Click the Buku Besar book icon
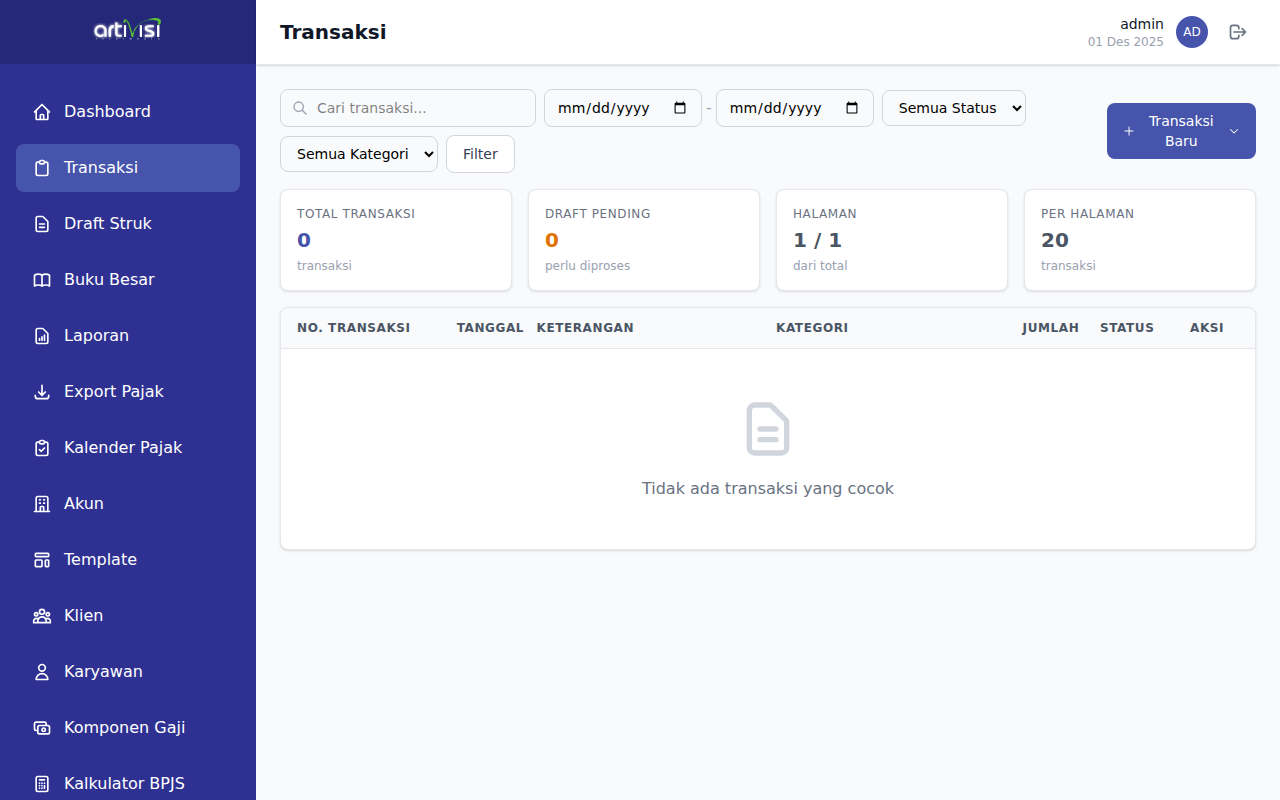Image resolution: width=1280 pixels, height=800 pixels. pos(42,280)
